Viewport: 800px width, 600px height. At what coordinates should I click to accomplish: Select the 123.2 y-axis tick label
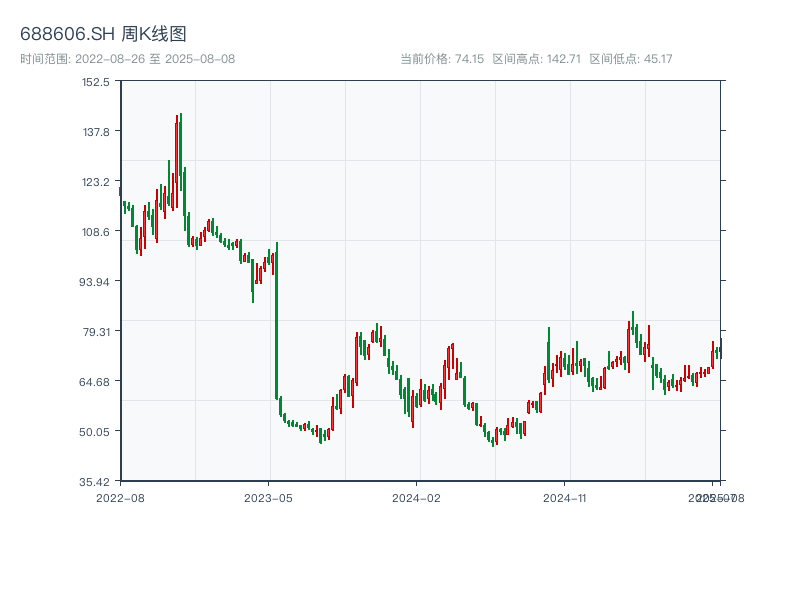[96, 182]
